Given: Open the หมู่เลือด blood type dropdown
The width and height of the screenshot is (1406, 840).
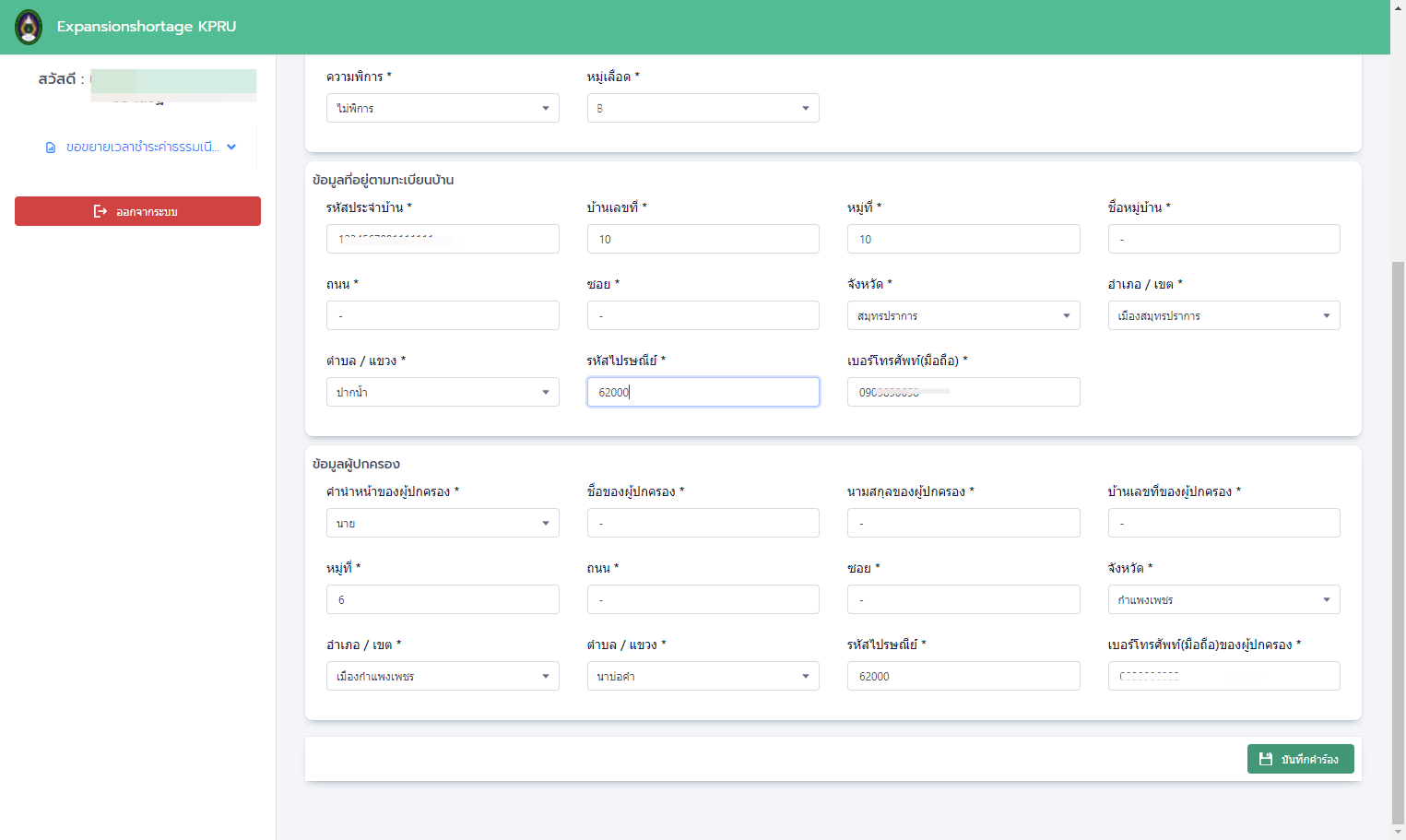Looking at the screenshot, I should click(x=703, y=108).
